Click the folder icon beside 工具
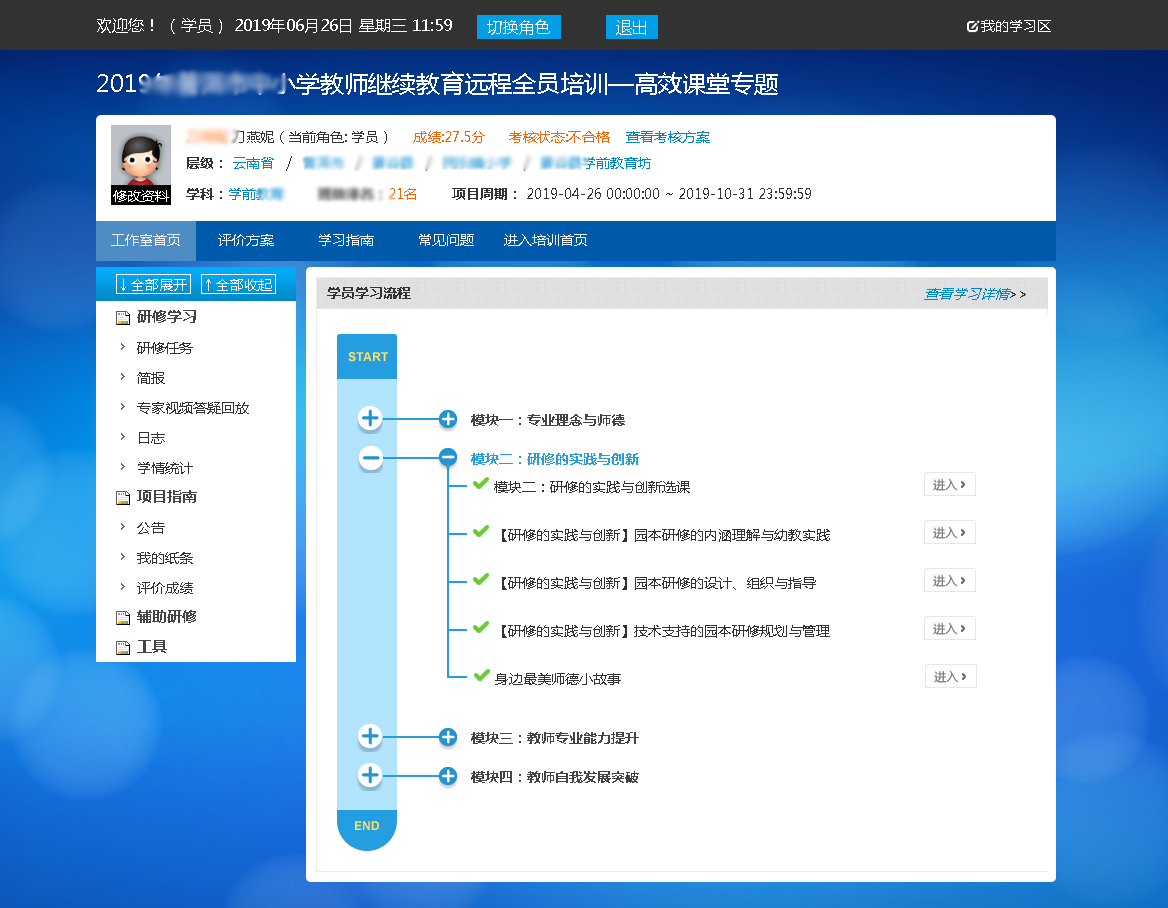This screenshot has height=908, width=1168. tap(123, 648)
